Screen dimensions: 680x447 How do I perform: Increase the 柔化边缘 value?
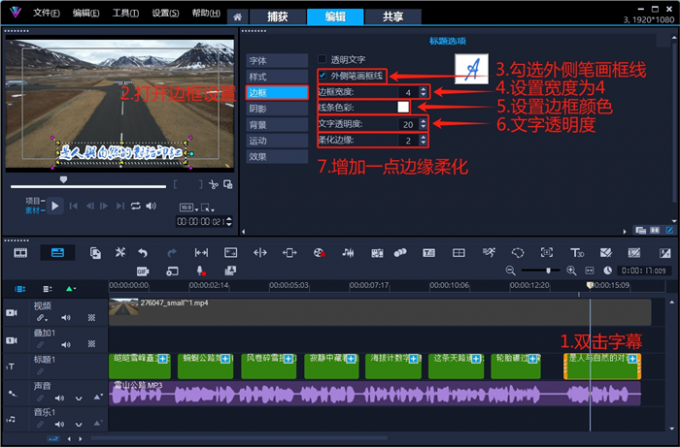click(423, 137)
